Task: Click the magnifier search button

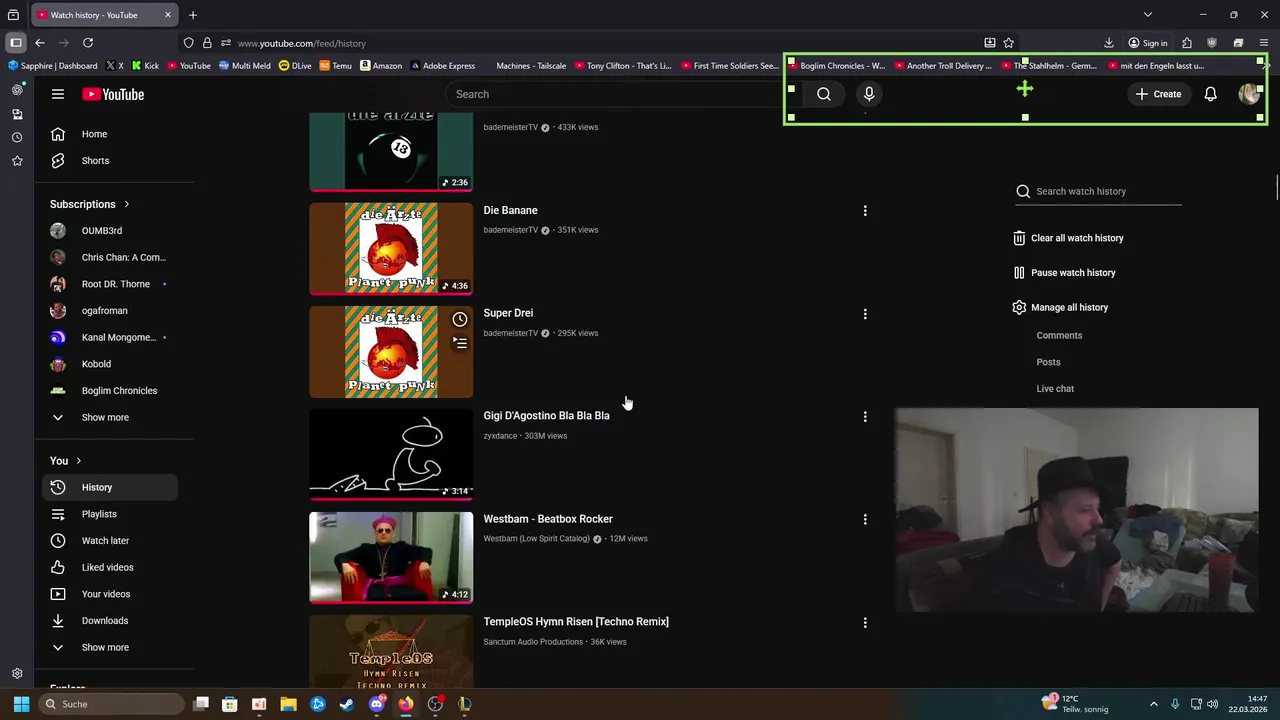Action: (824, 94)
